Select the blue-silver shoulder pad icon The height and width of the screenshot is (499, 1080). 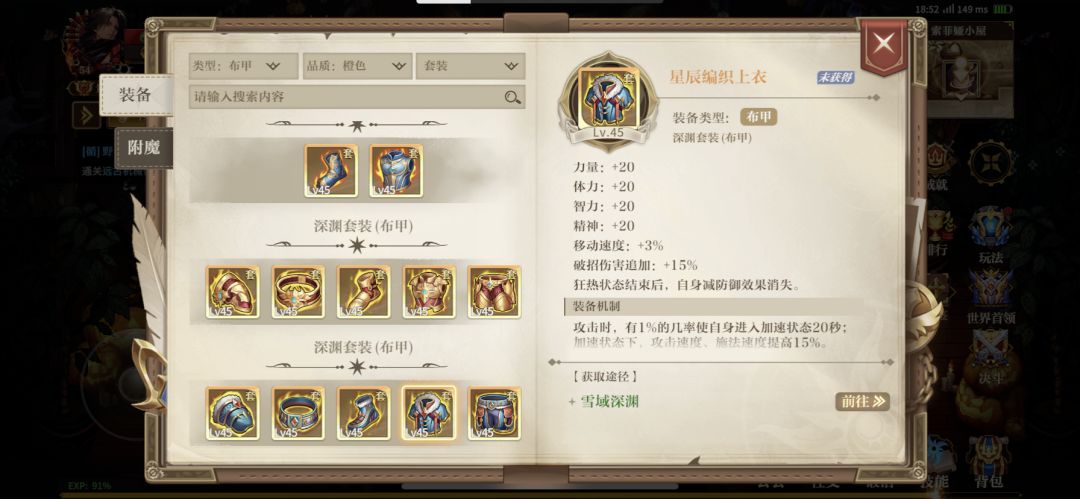tap(233, 413)
